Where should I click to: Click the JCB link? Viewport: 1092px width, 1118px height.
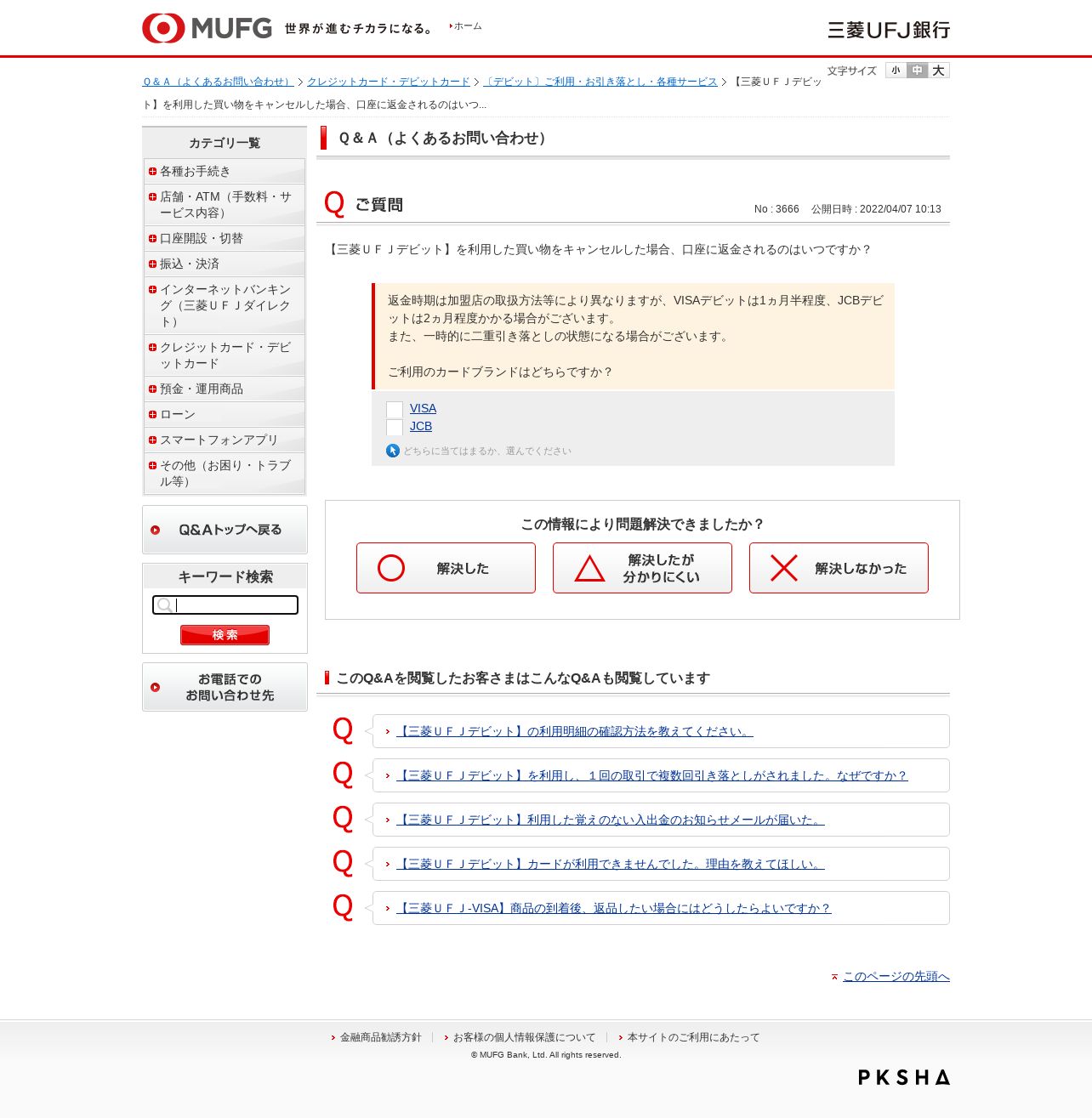(421, 426)
